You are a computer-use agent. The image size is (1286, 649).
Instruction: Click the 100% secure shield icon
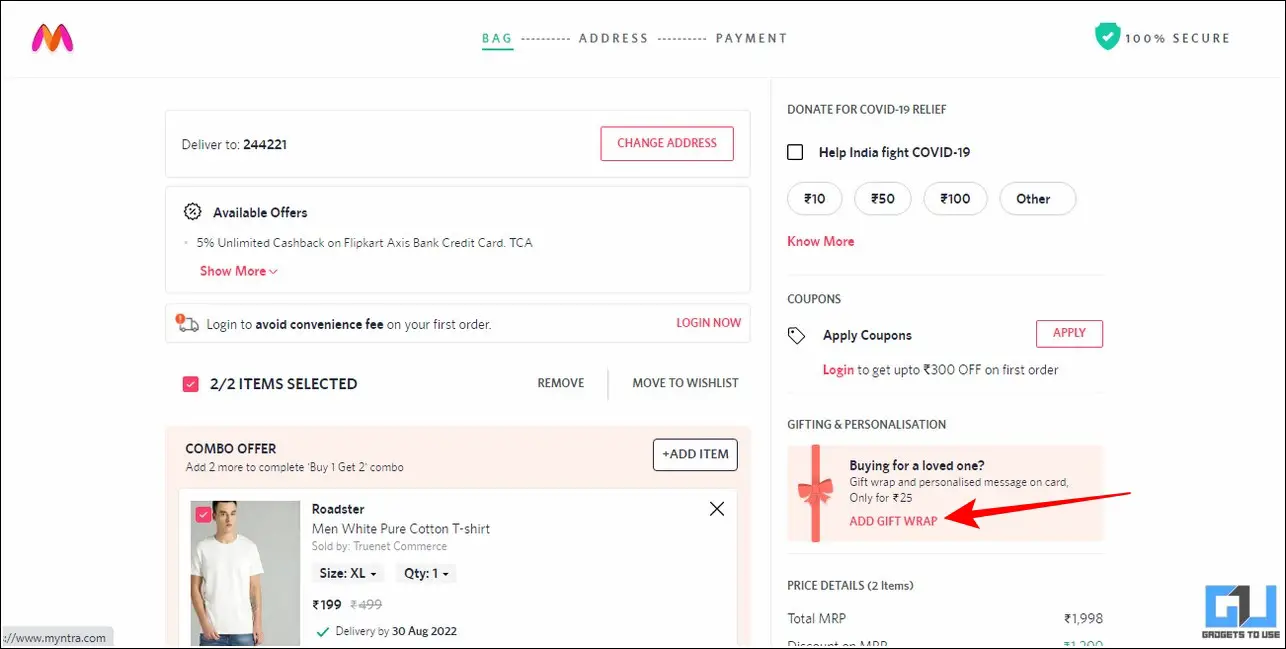tap(1107, 37)
